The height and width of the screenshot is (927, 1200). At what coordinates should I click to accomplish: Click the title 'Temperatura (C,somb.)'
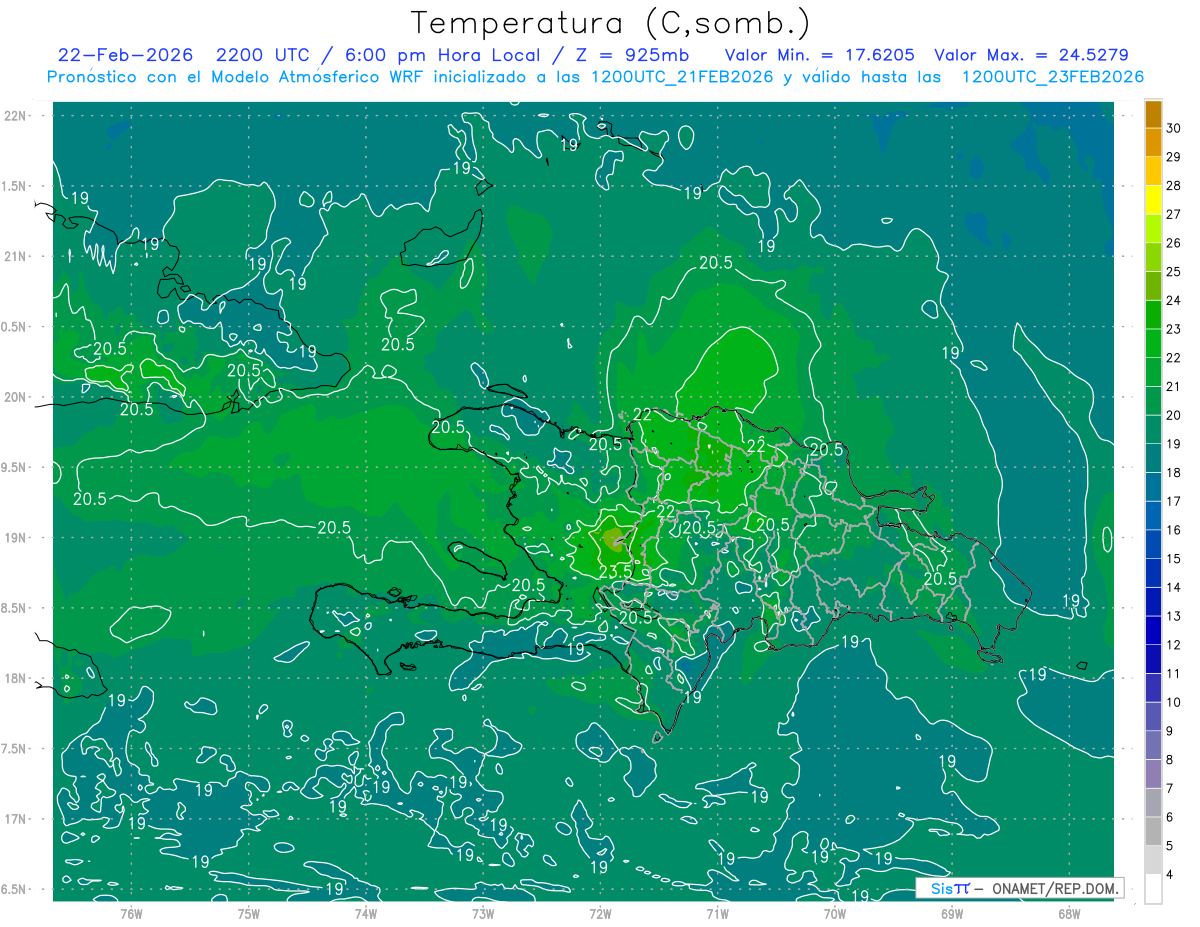pos(610,23)
